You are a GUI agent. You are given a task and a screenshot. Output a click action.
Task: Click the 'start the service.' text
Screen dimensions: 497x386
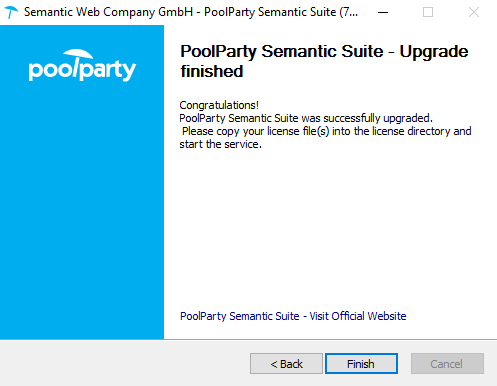(220, 144)
